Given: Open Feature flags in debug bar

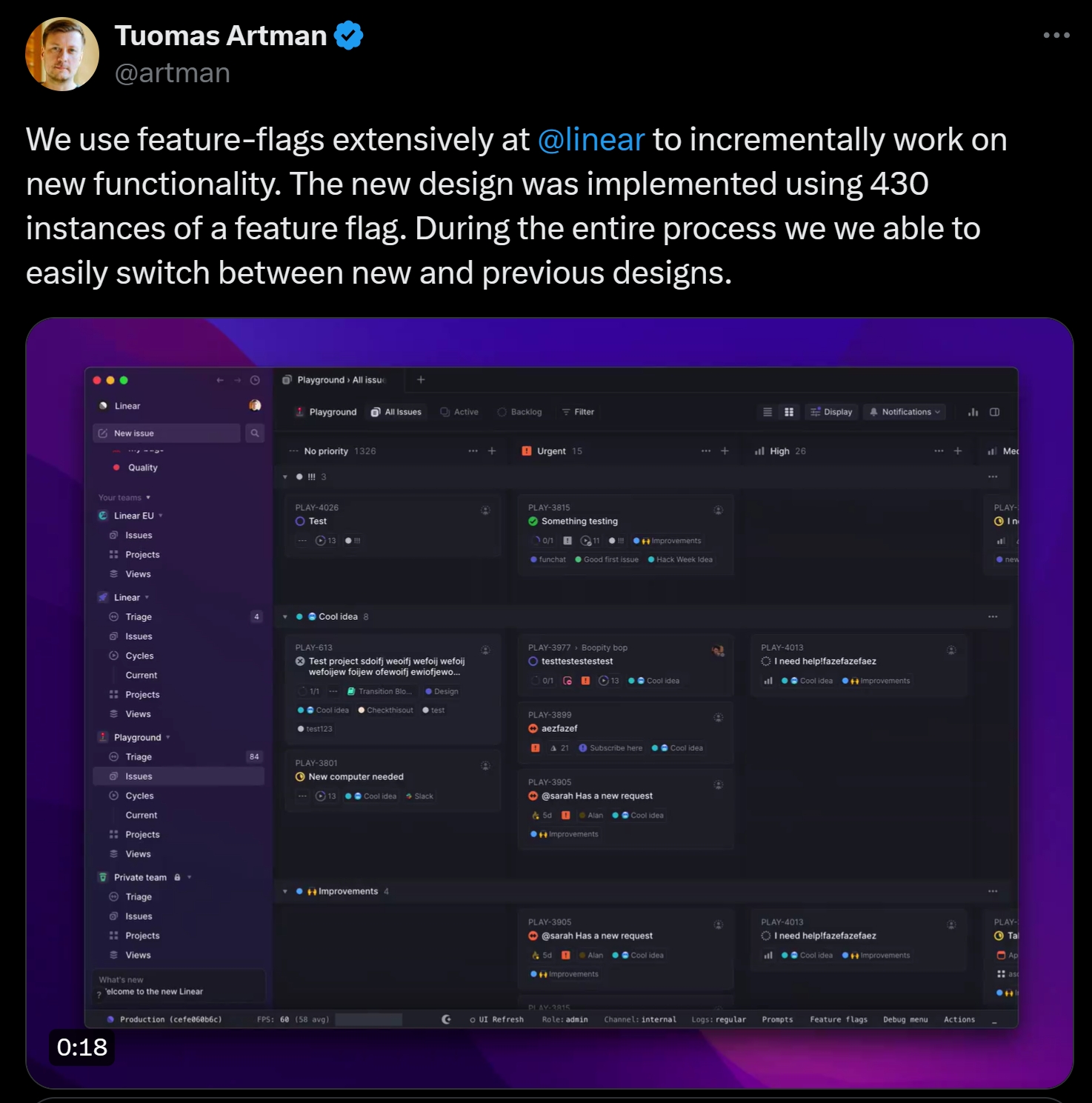Looking at the screenshot, I should point(839,1020).
